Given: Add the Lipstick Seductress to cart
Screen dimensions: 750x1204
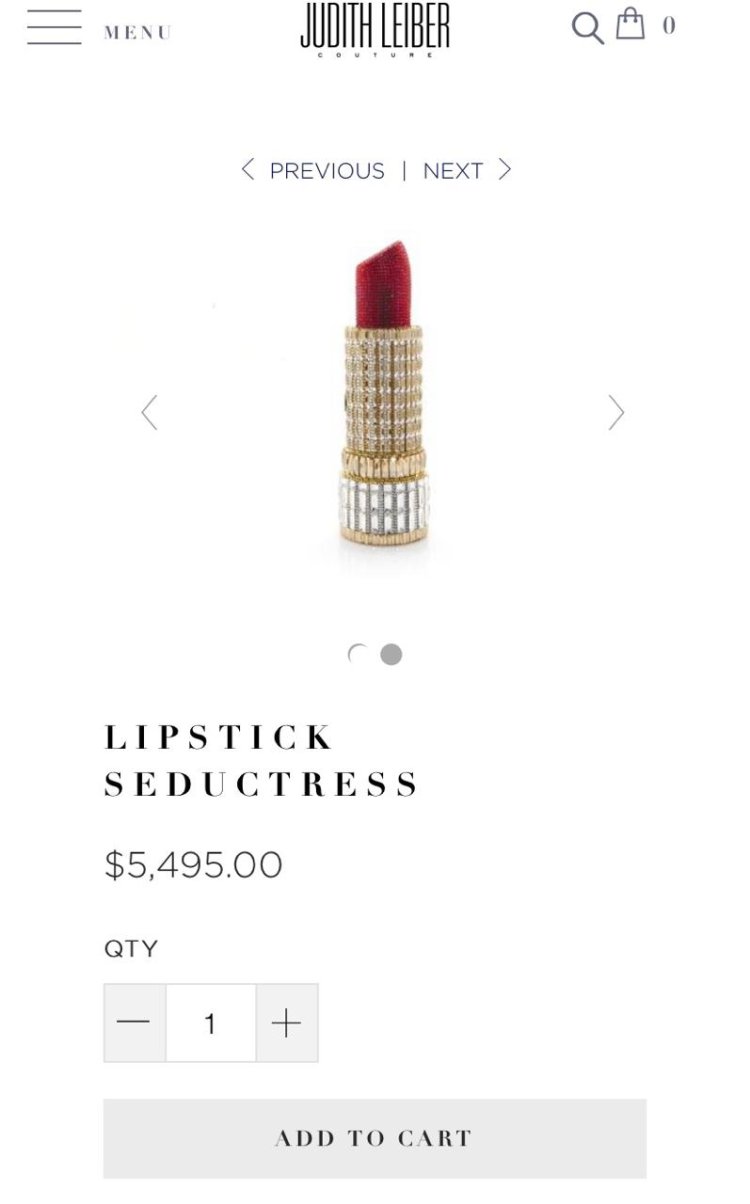Looking at the screenshot, I should coord(375,1138).
